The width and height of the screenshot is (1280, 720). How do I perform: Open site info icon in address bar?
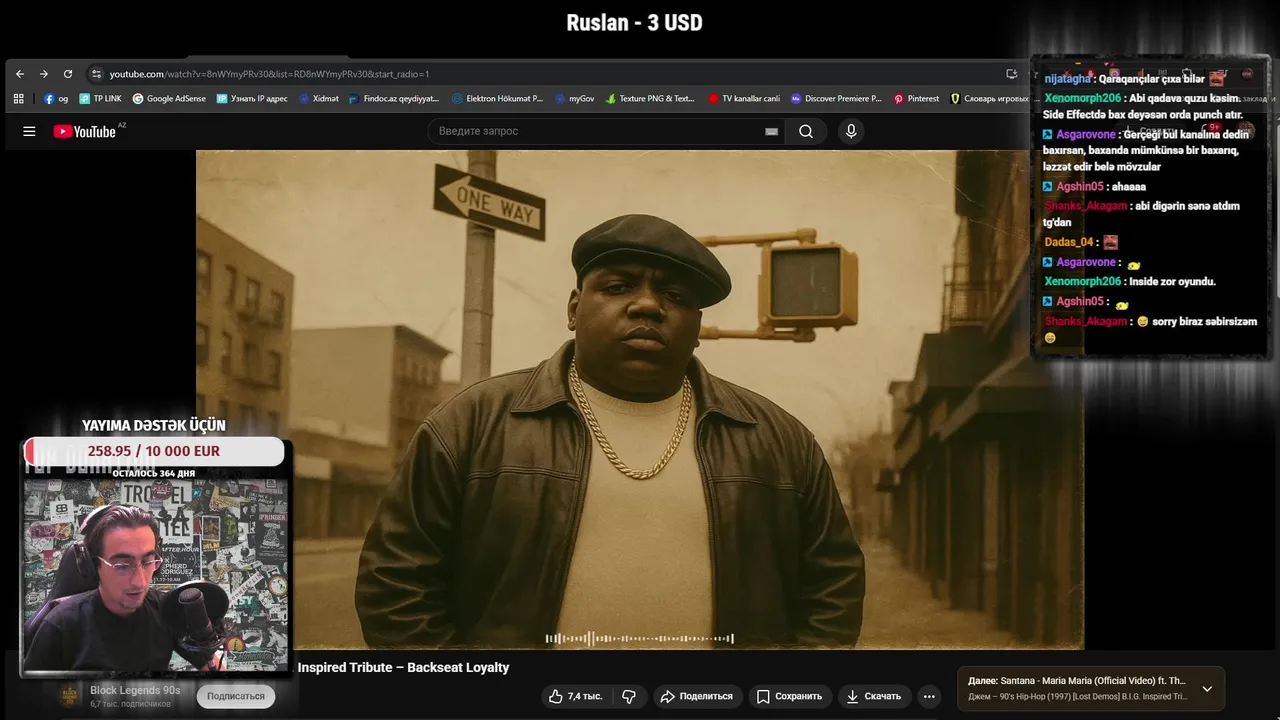[96, 74]
